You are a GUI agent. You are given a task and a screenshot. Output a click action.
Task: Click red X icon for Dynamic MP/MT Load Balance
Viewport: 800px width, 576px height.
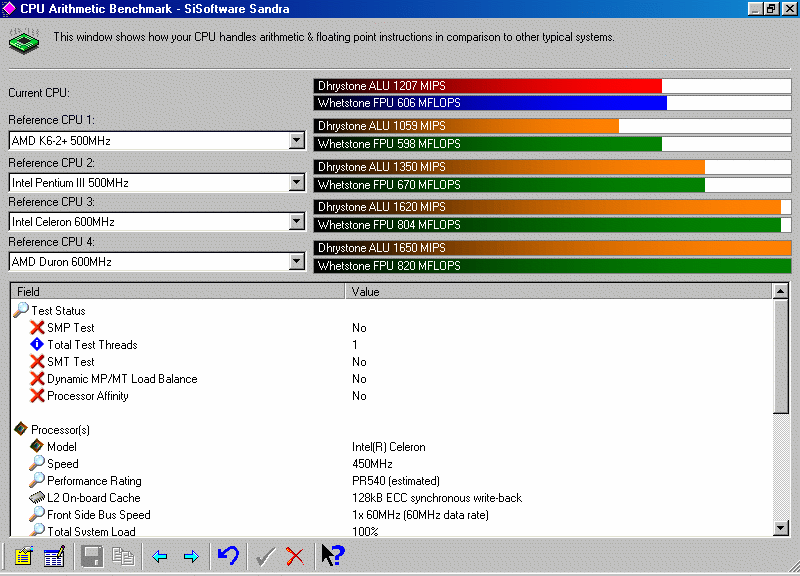point(37,379)
